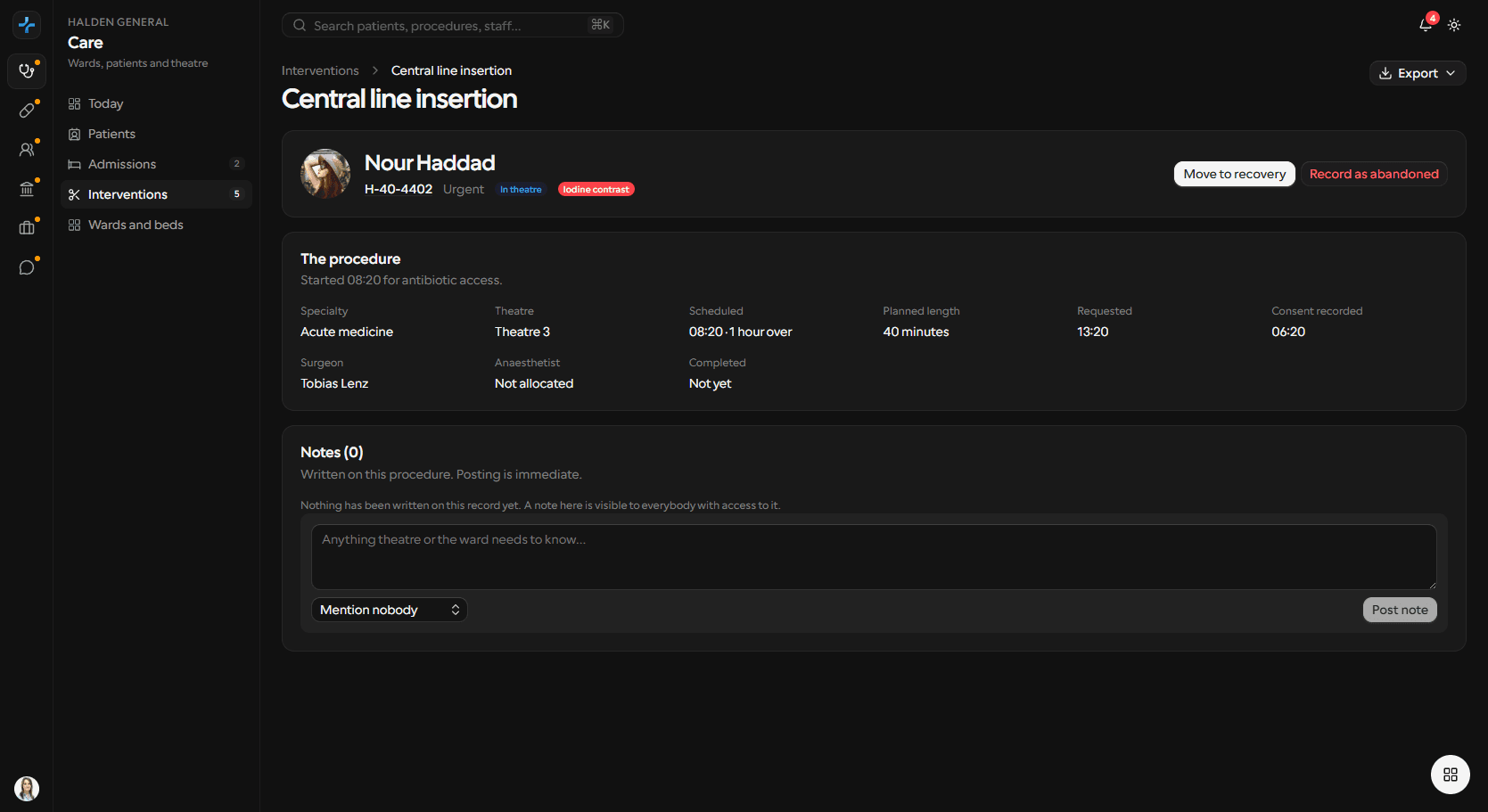Click Record as abandoned button

point(1373,174)
